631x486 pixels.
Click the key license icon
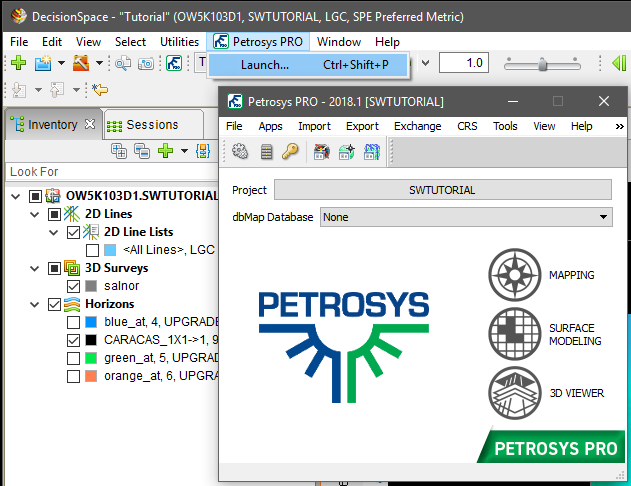[290, 152]
